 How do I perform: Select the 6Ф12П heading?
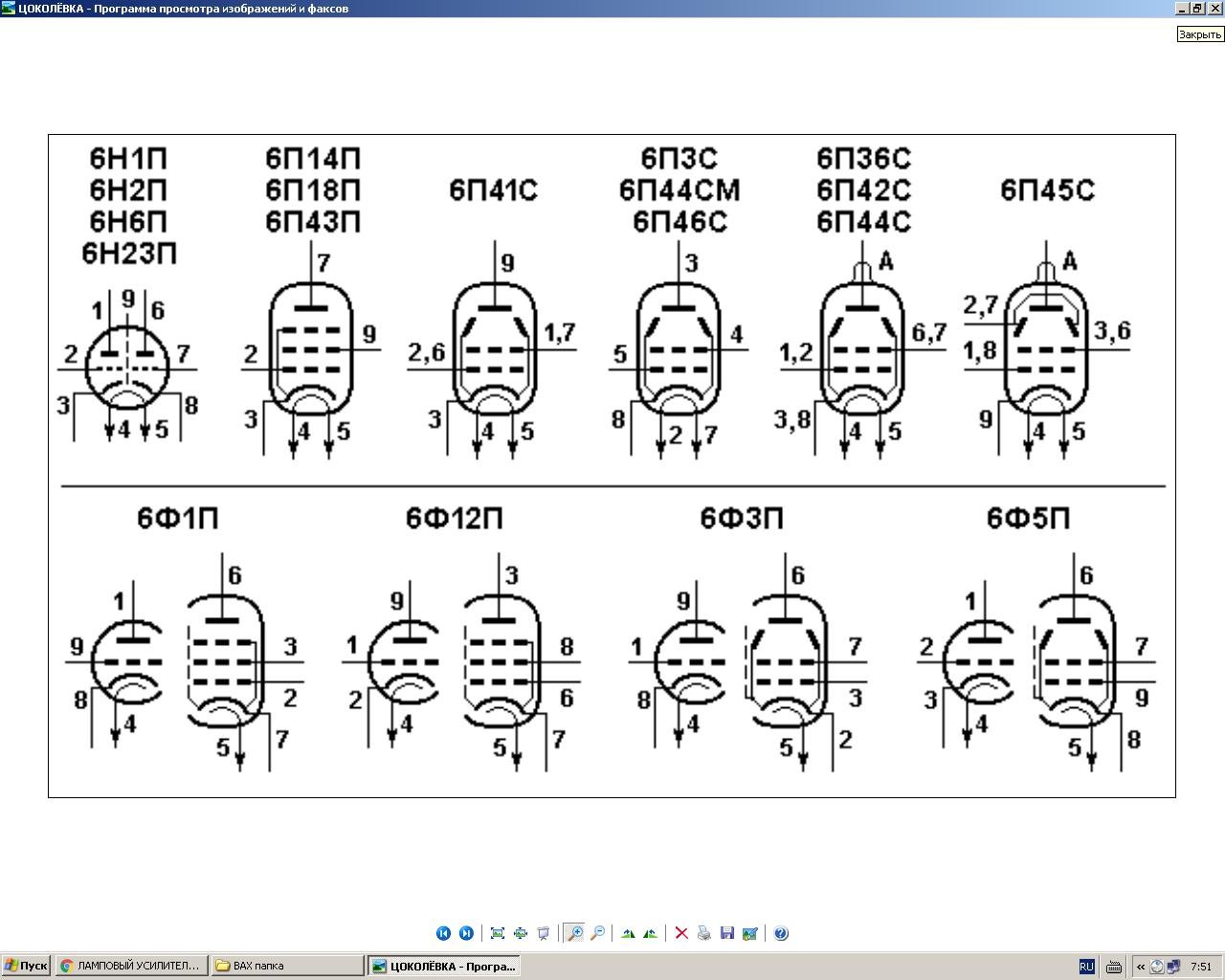coord(455,518)
